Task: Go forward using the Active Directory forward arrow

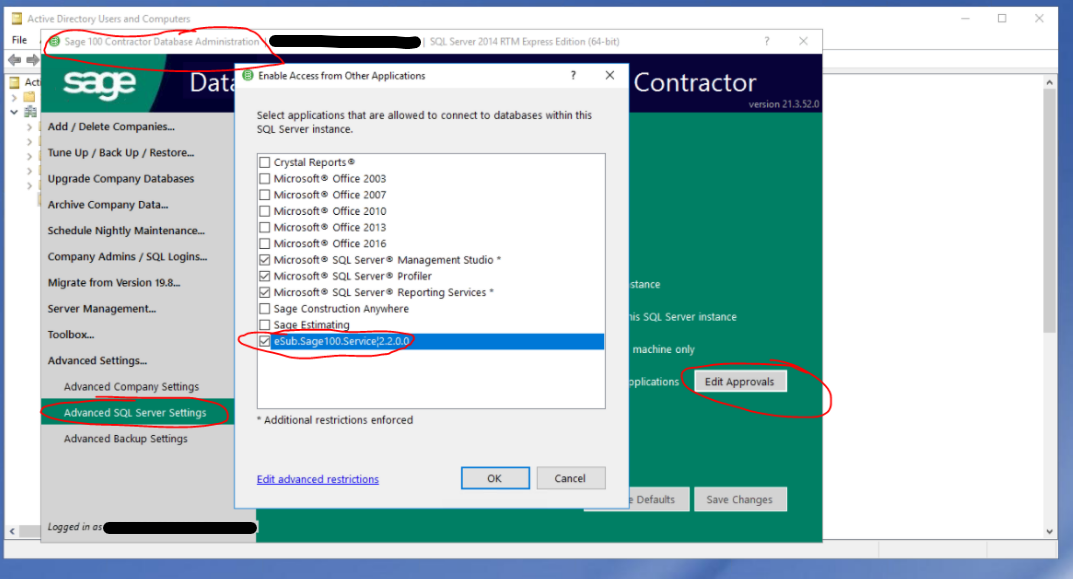Action: point(32,60)
